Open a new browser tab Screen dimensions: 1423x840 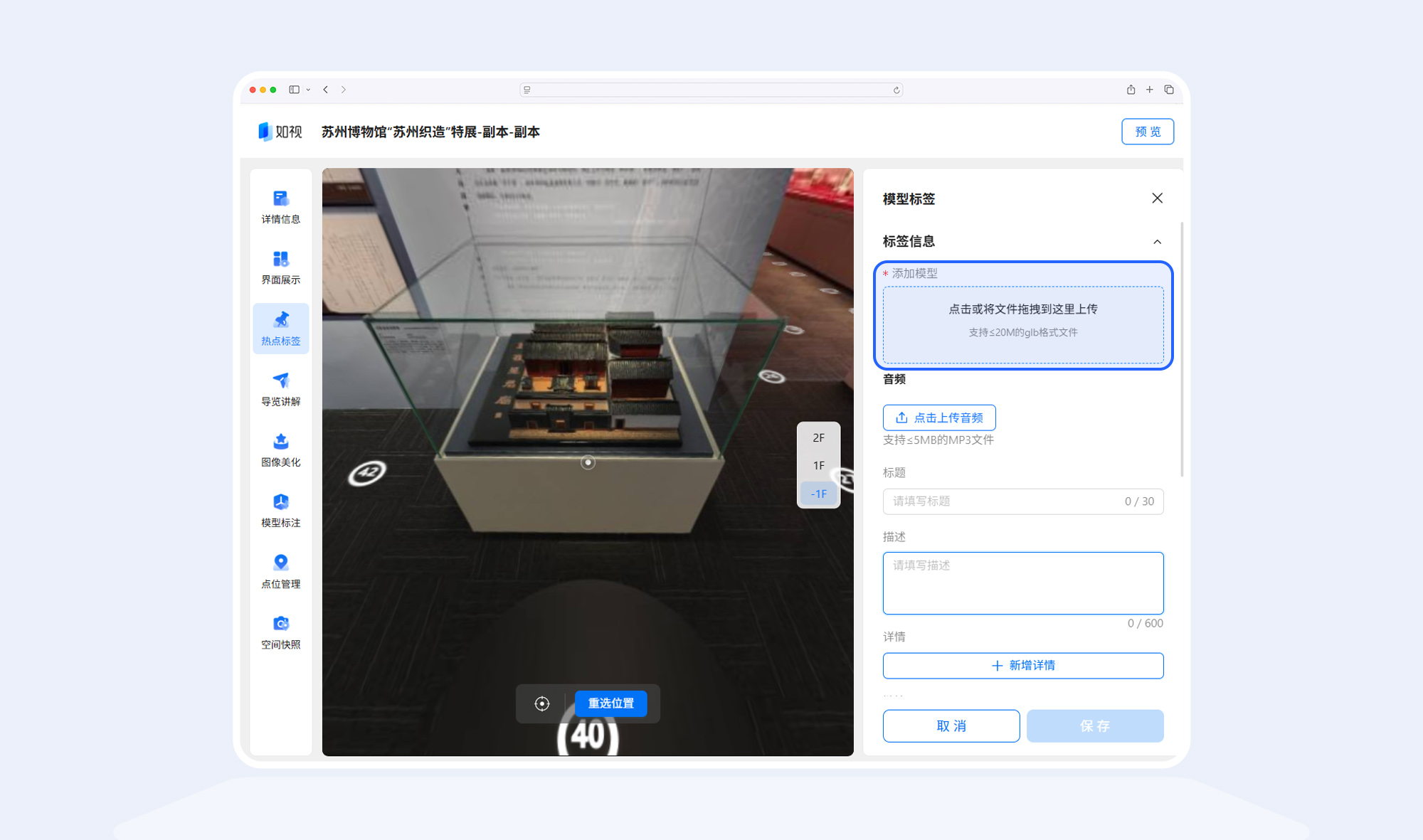1149,90
